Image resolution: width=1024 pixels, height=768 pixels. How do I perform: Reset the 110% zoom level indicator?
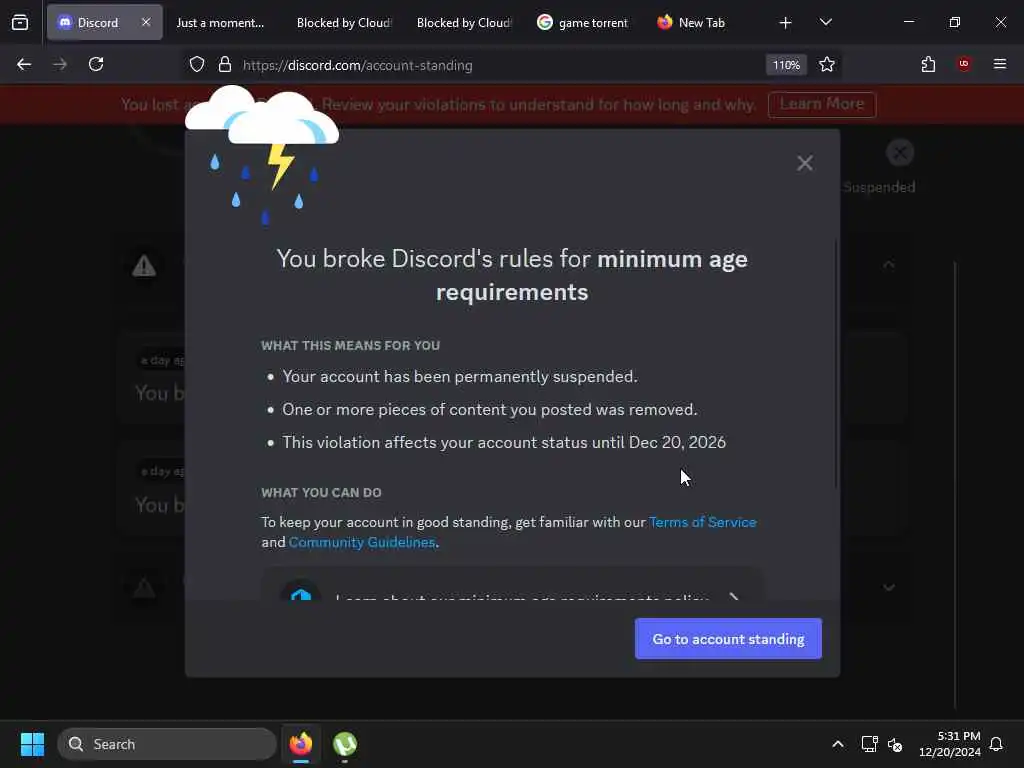click(786, 65)
